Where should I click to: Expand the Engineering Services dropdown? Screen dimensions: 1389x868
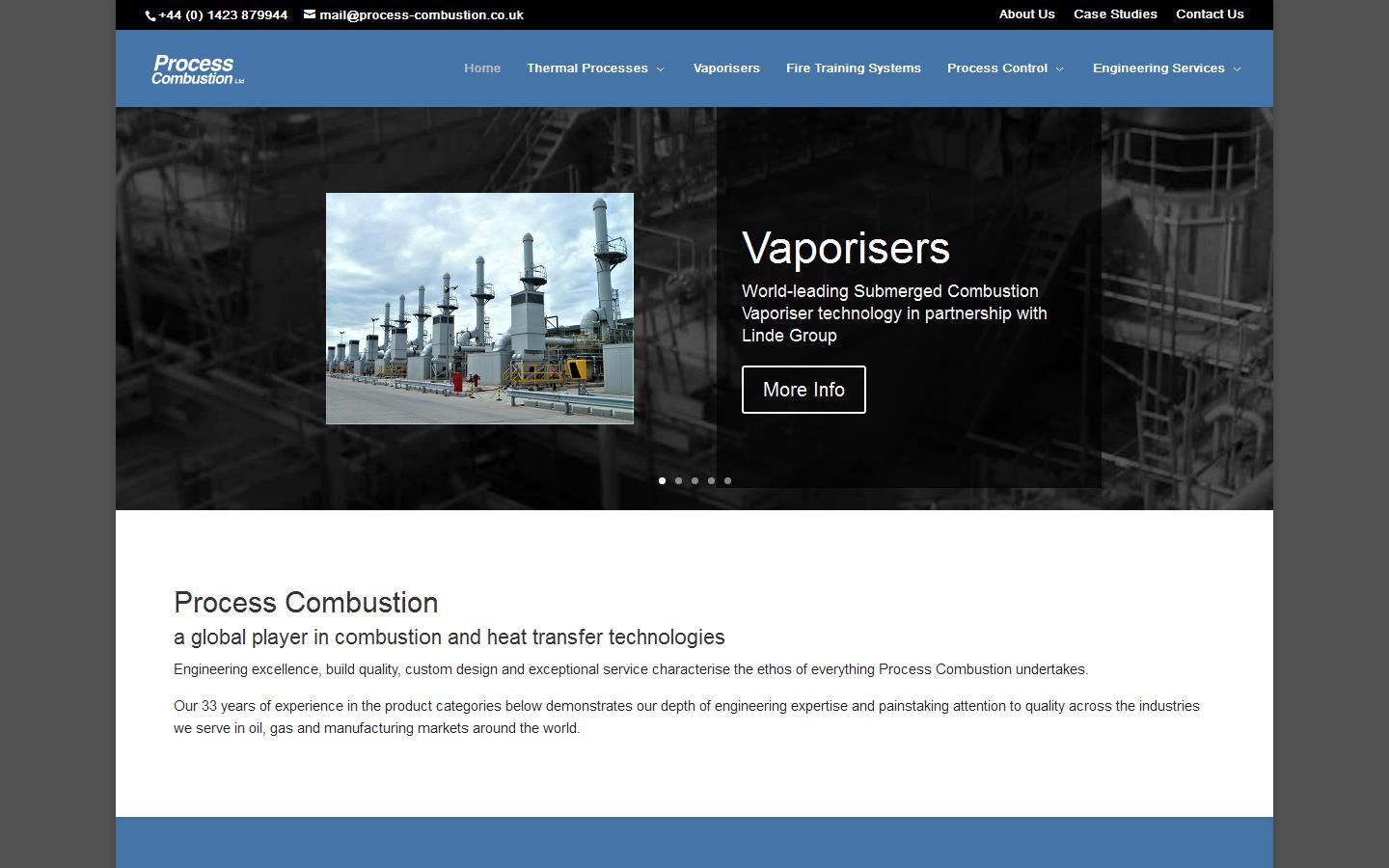(1158, 68)
